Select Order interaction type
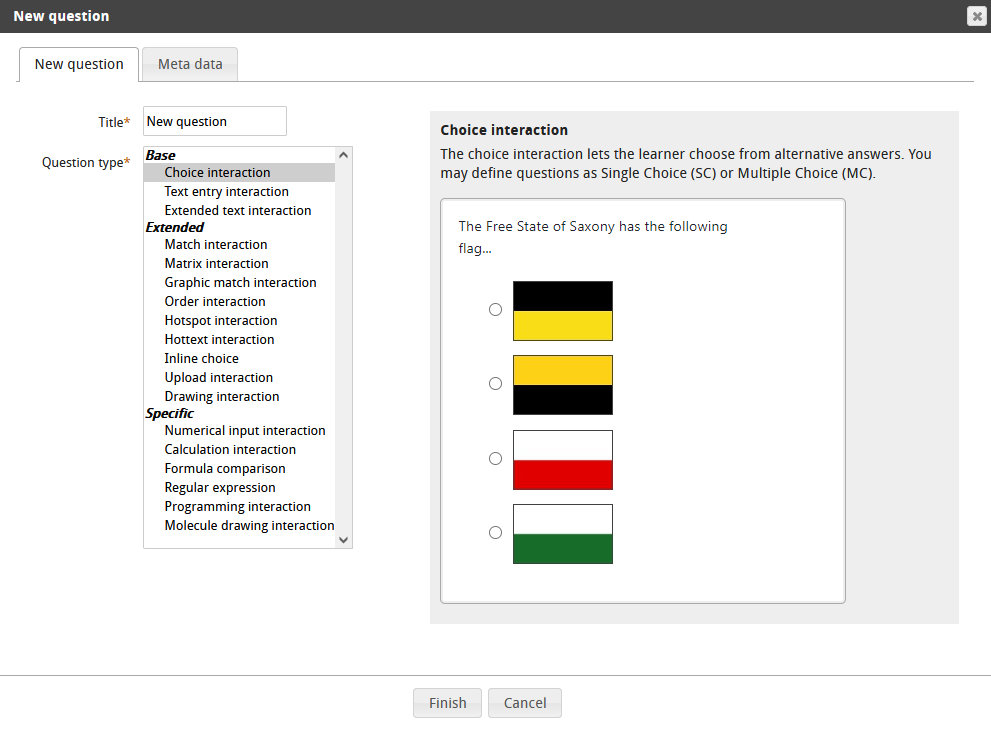 [240, 301]
